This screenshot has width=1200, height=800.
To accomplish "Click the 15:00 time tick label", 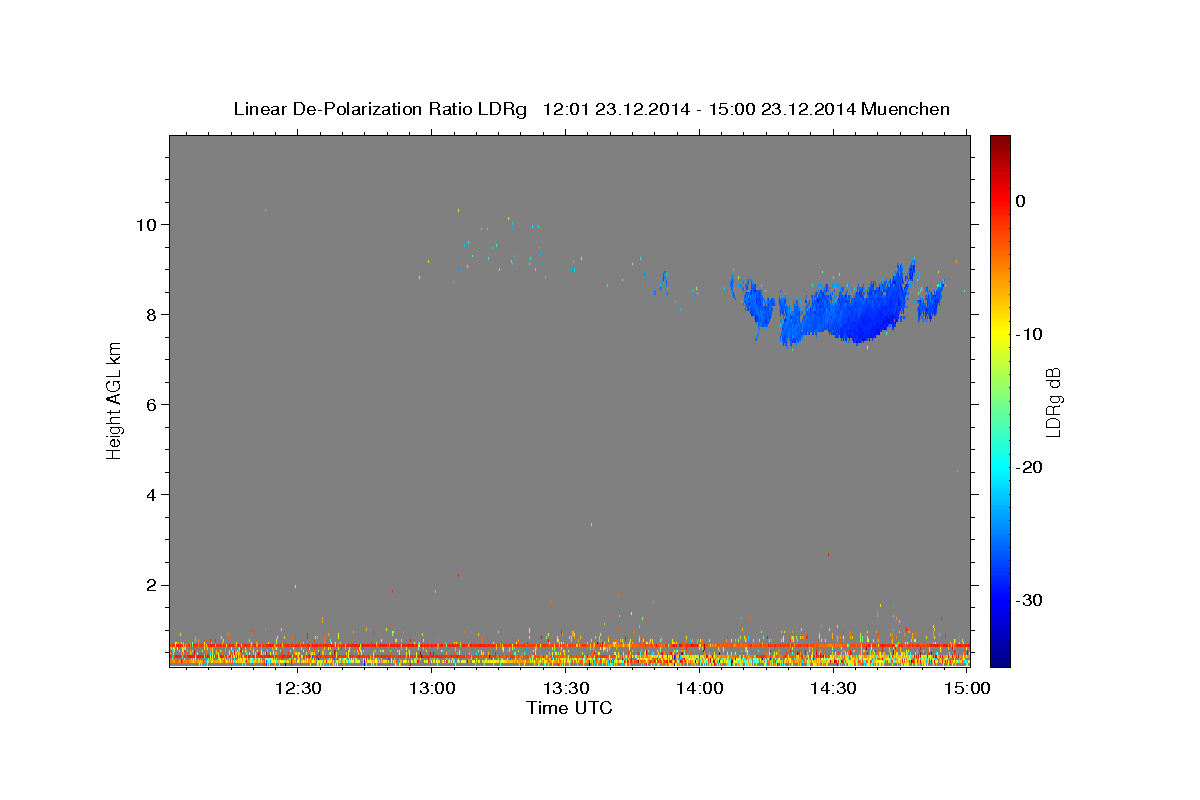I will point(966,689).
